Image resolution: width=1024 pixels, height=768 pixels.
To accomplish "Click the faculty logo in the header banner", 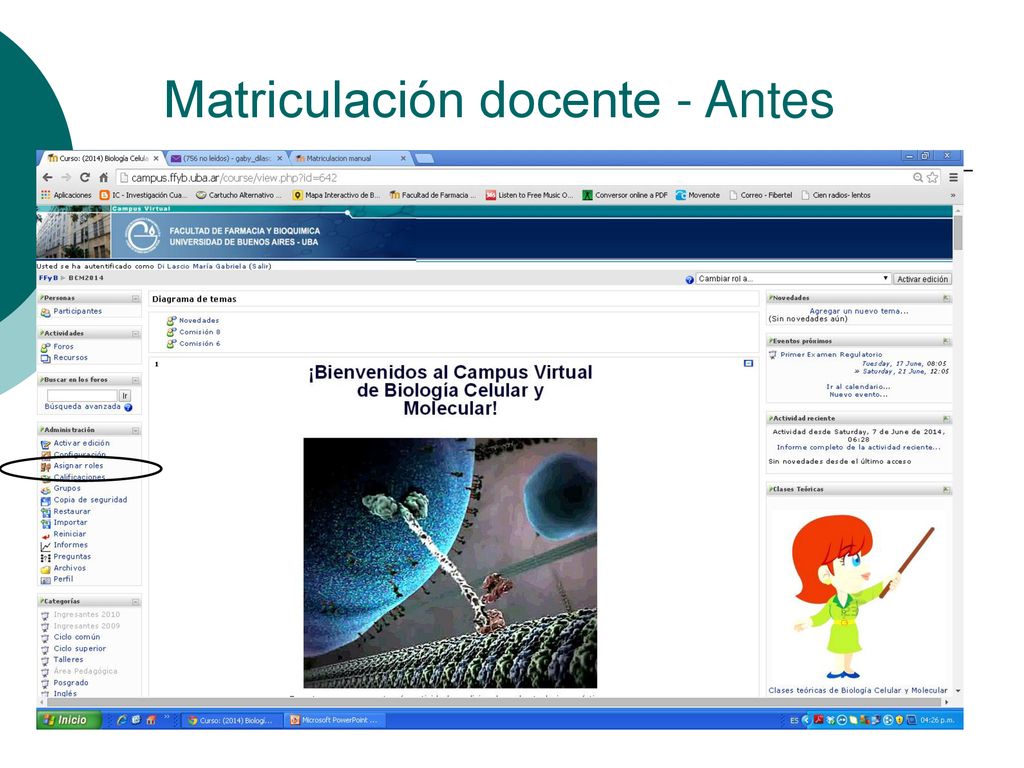I will click(142, 235).
